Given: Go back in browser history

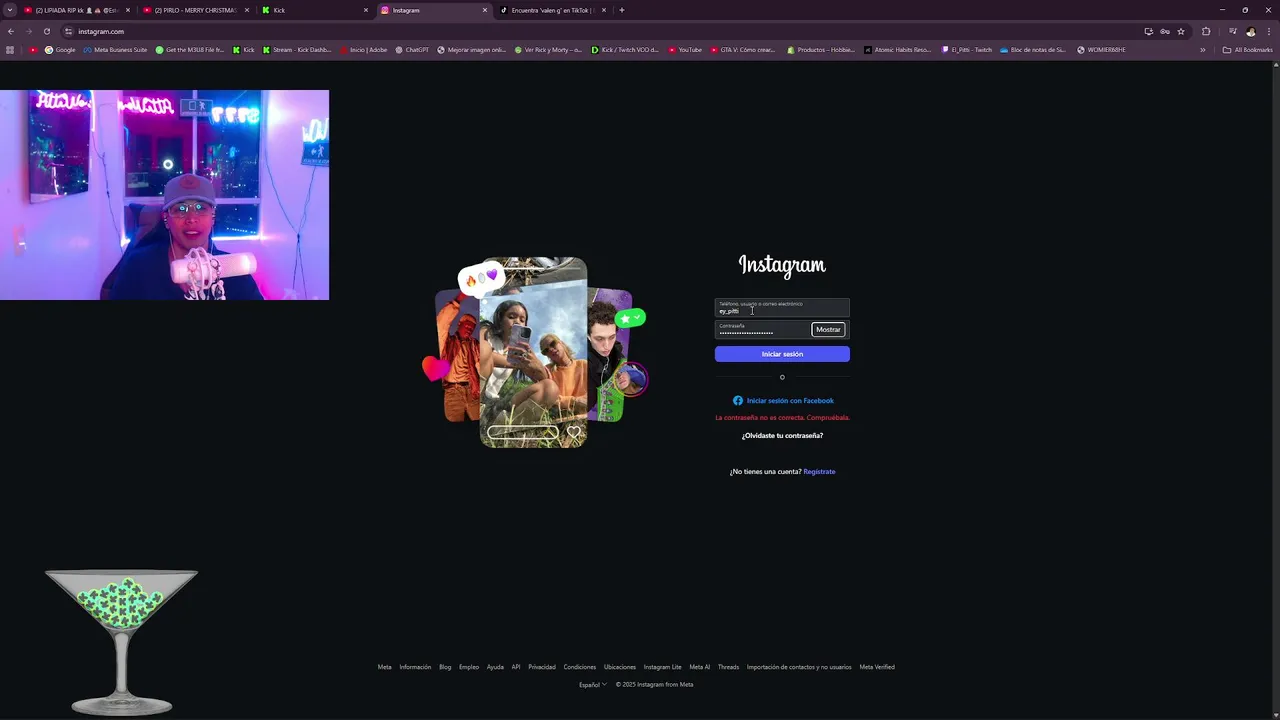Looking at the screenshot, I should (x=11, y=31).
